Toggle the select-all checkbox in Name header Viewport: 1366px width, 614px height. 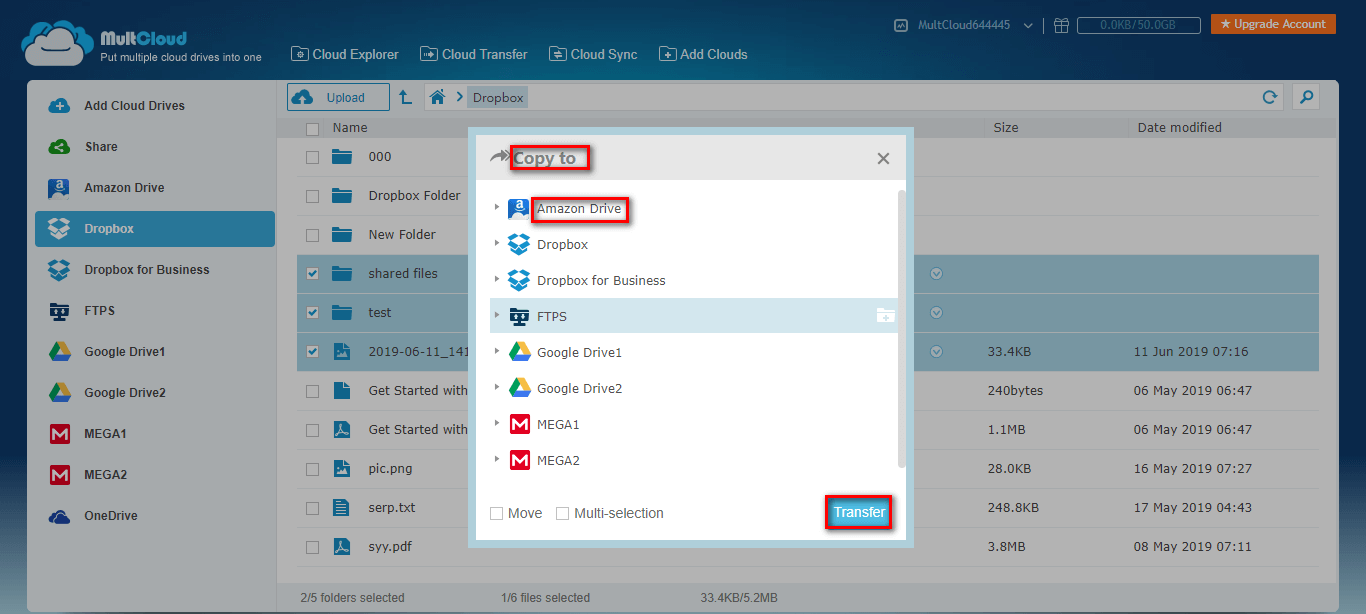[312, 129]
